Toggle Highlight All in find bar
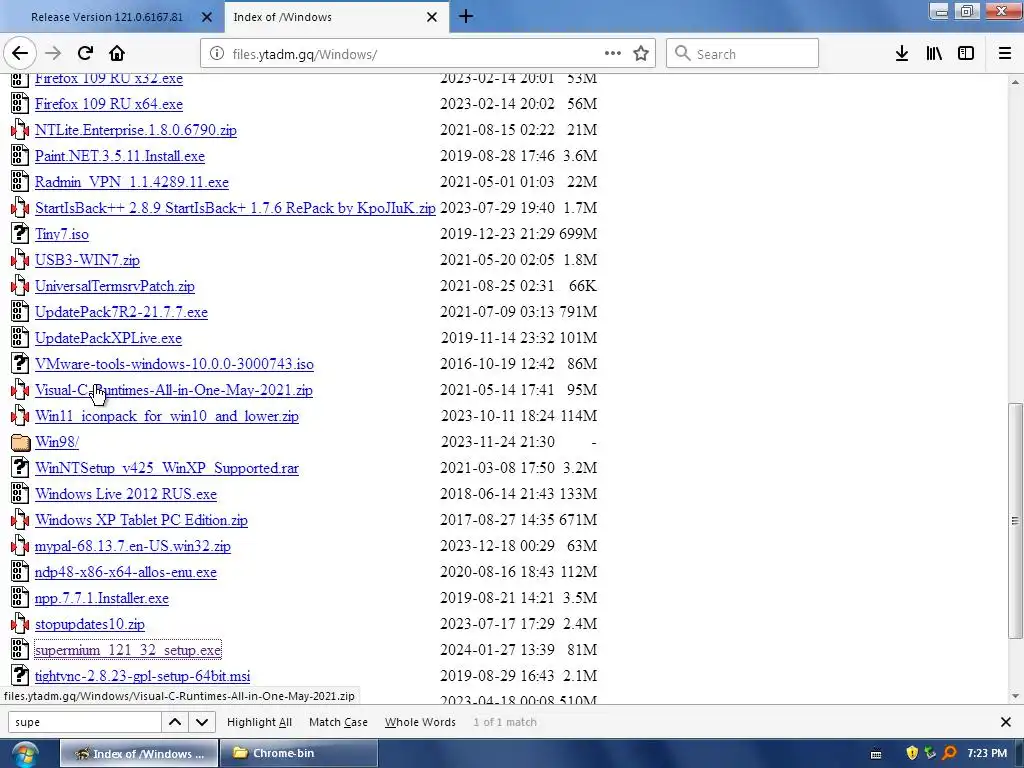 [259, 722]
